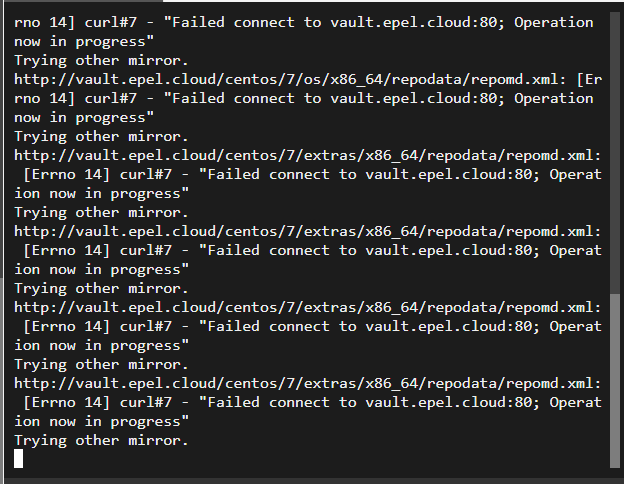Click the last "[Errno 14]" text in output
This screenshot has width=624, height=484.
tap(66, 403)
